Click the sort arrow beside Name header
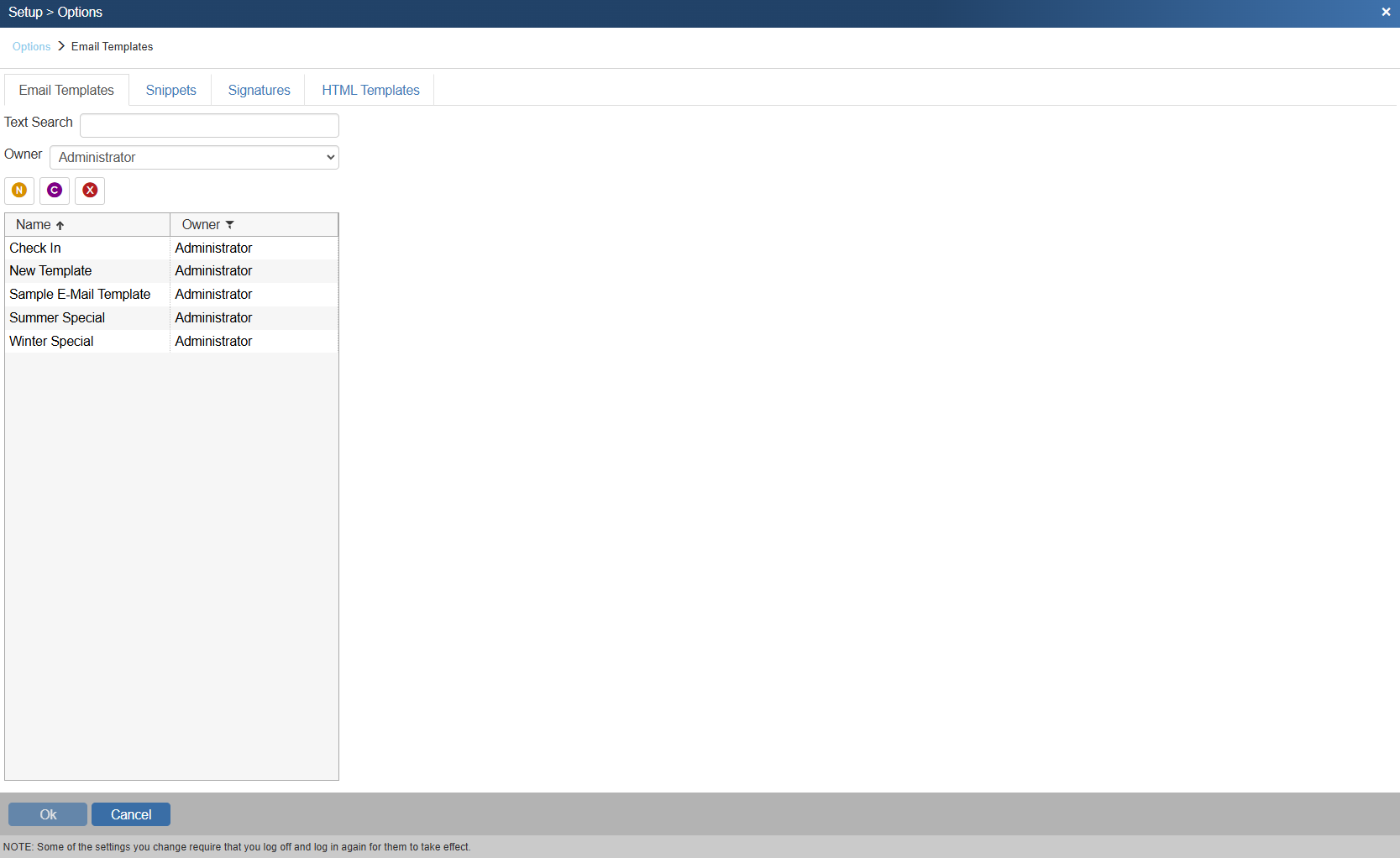This screenshot has height=858, width=1400. coord(60,225)
